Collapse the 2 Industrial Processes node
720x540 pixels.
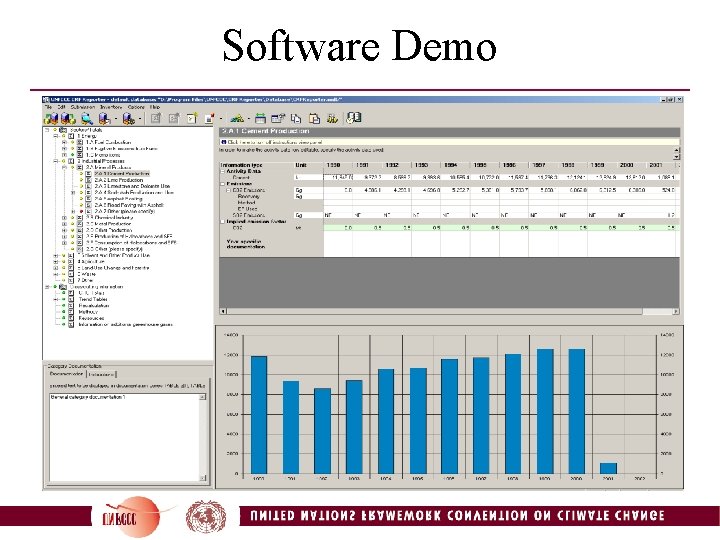(x=56, y=161)
